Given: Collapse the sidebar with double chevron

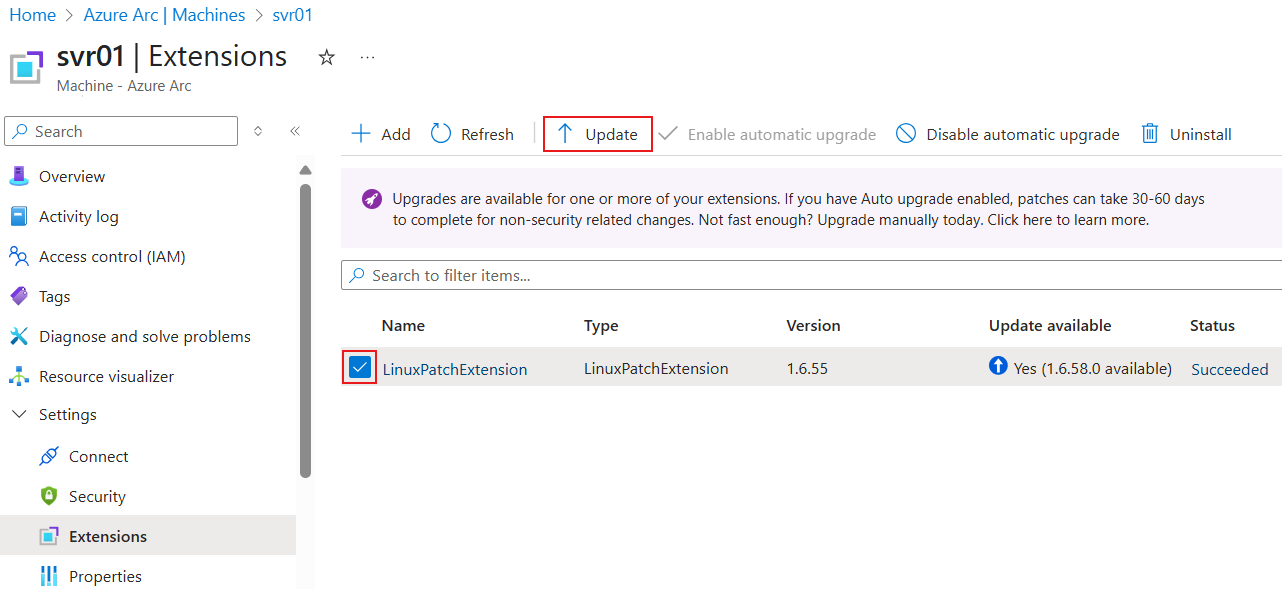Looking at the screenshot, I should click(x=295, y=131).
